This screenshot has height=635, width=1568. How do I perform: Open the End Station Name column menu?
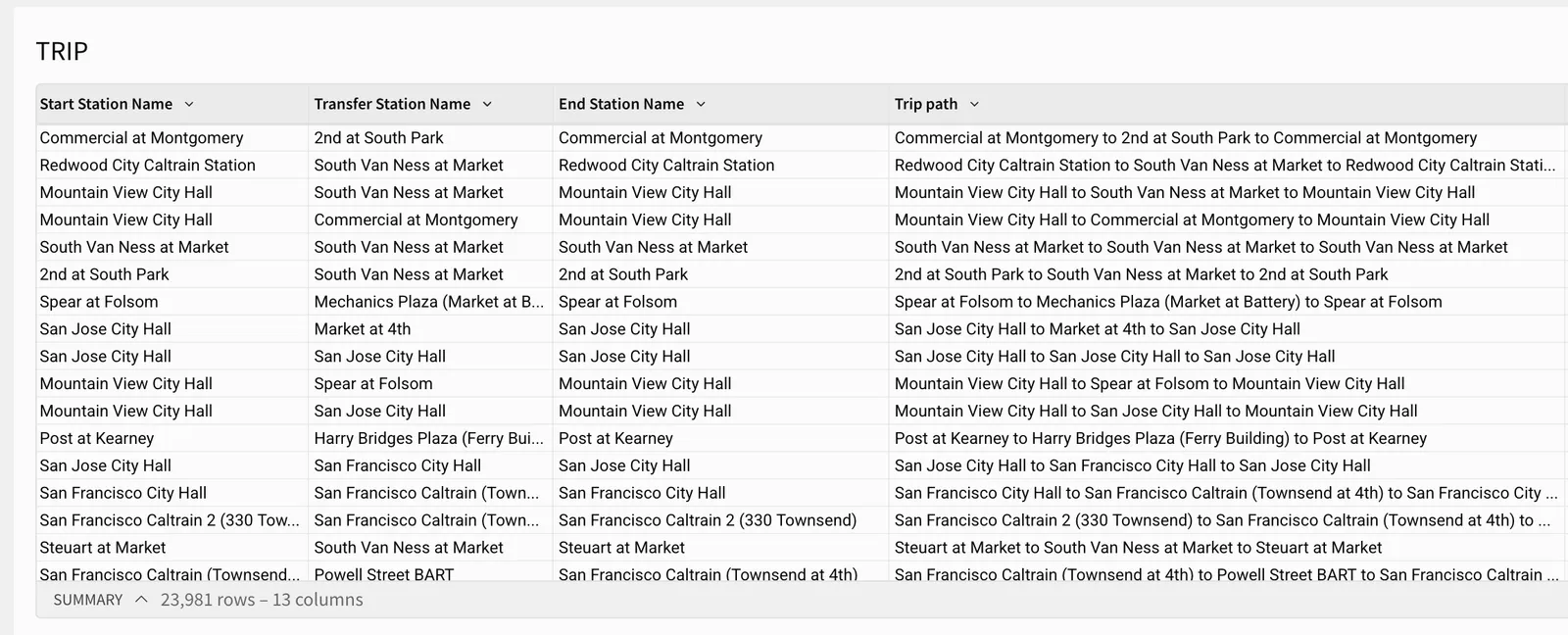pyautogui.click(x=701, y=104)
